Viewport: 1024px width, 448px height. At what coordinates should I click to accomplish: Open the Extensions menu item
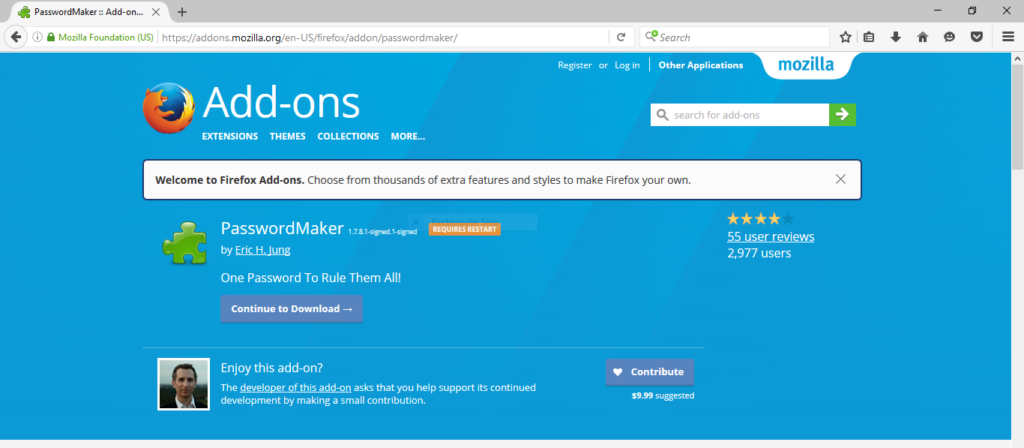(229, 136)
